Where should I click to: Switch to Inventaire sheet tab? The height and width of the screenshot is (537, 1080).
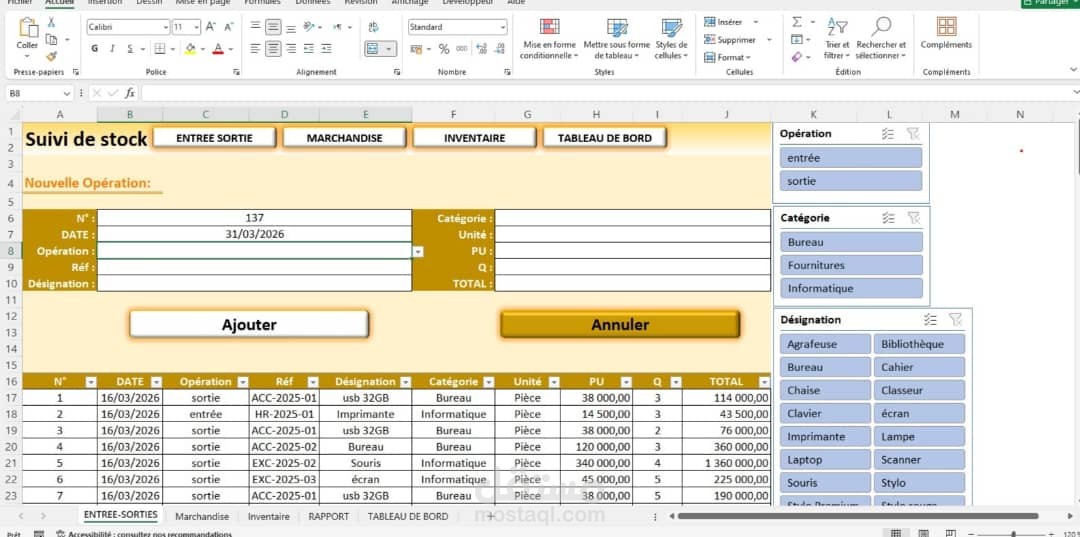point(269,516)
